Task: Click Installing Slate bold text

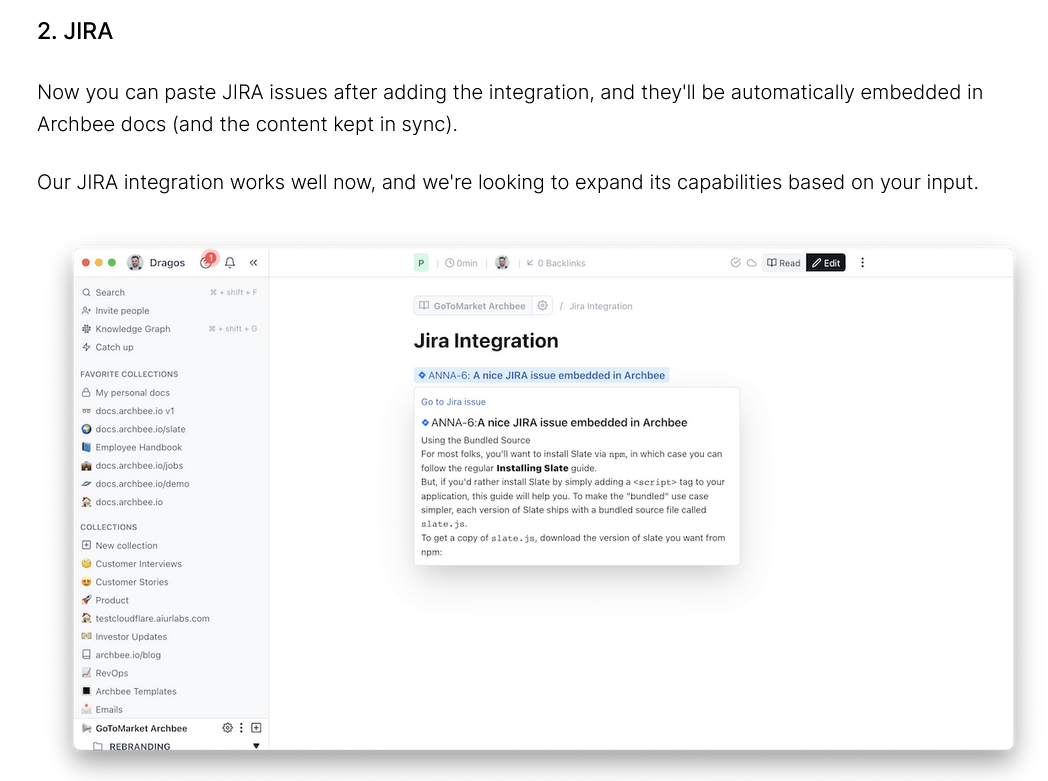Action: (532, 468)
